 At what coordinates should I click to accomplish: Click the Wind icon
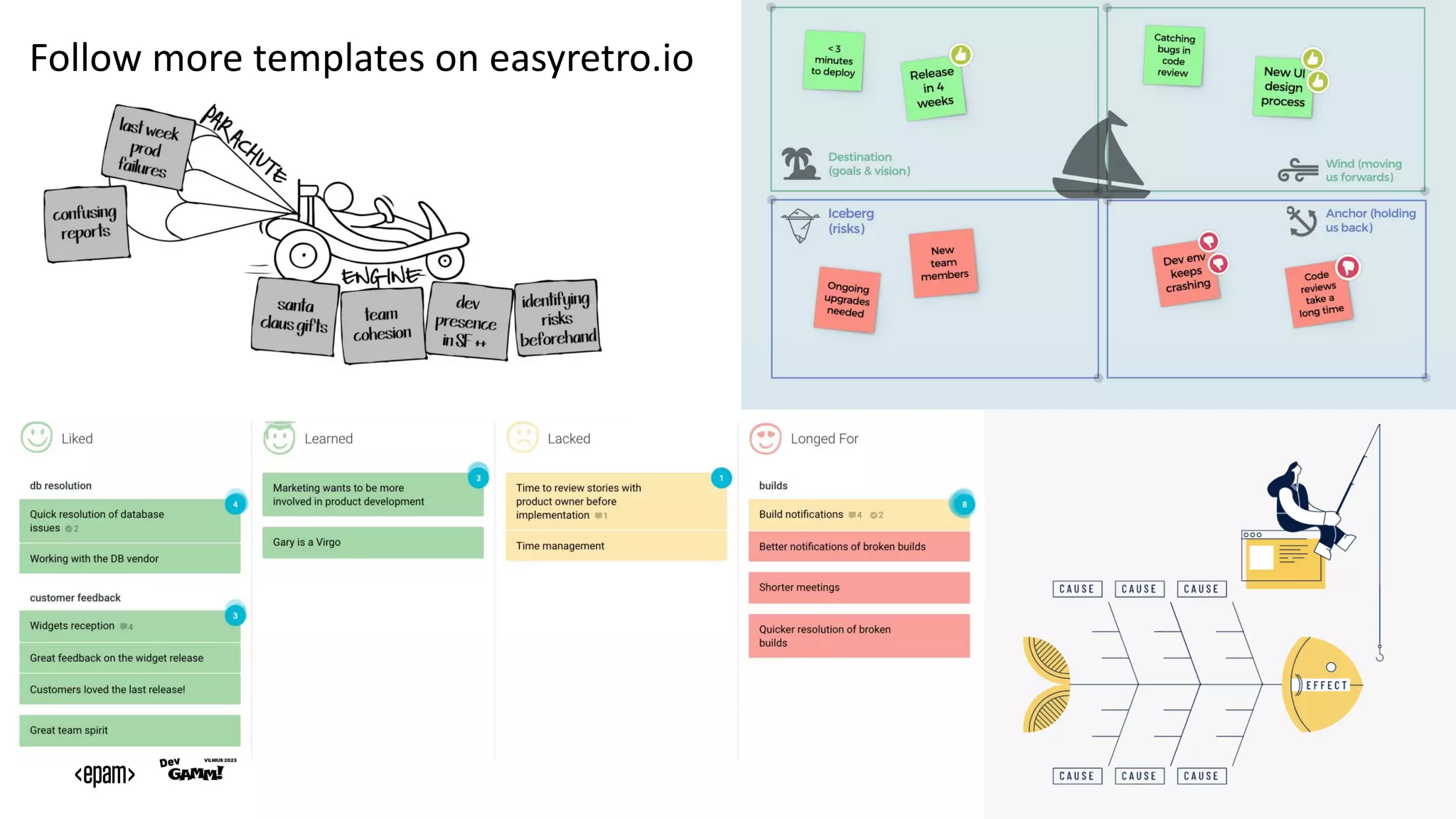(1297, 170)
